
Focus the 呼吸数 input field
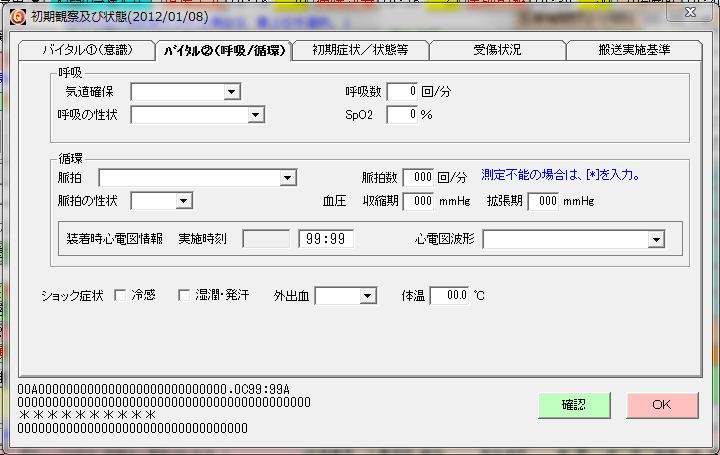(401, 92)
